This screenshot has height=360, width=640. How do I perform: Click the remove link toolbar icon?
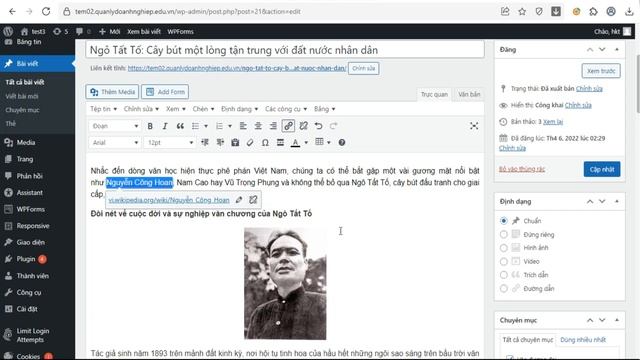point(303,126)
